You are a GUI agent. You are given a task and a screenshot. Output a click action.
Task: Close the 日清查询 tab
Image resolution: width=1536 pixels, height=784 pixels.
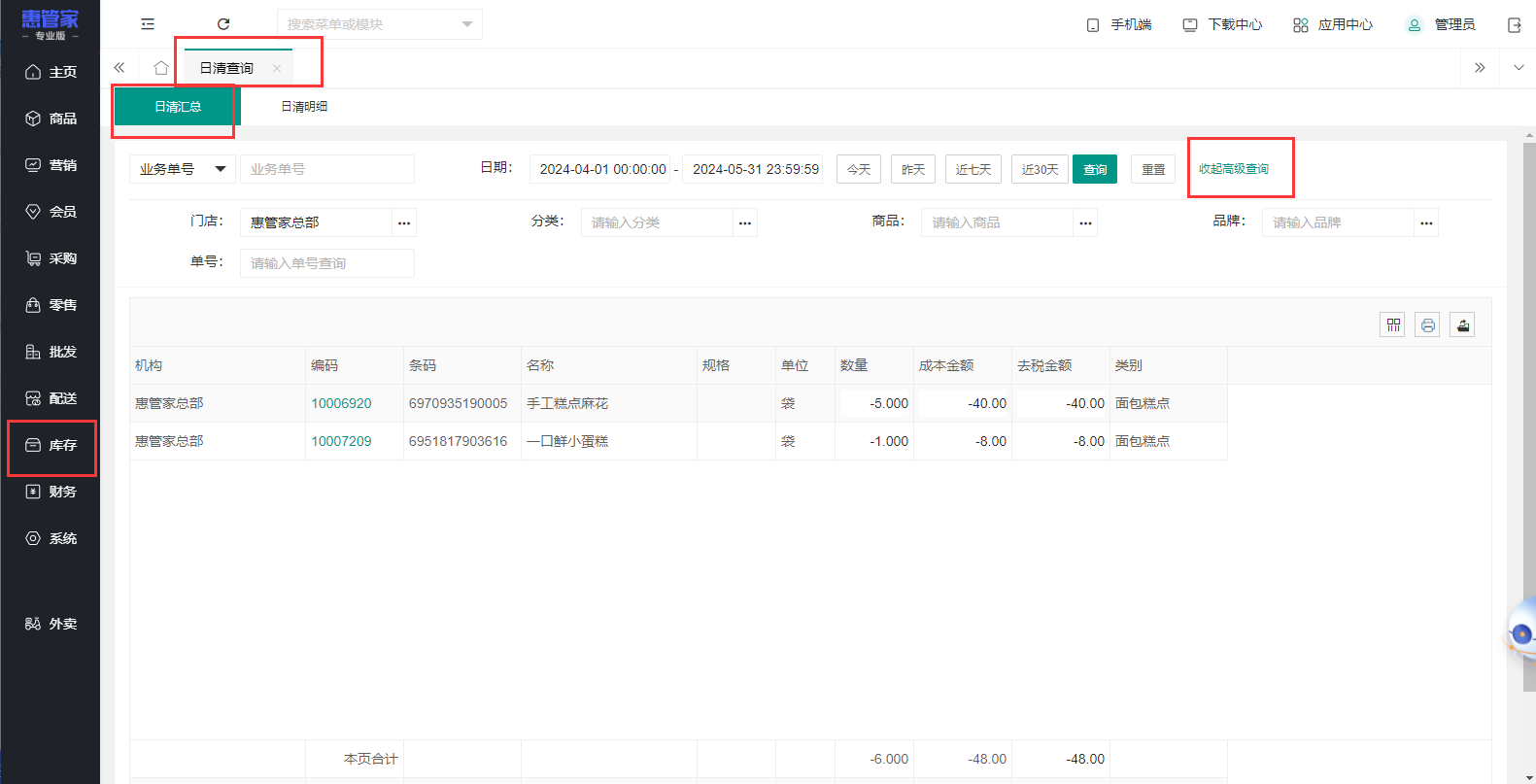(277, 68)
